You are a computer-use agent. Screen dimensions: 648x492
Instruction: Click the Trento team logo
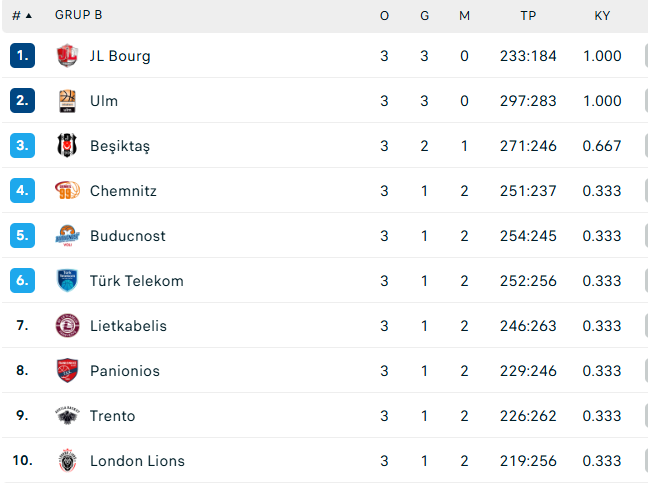click(x=67, y=416)
